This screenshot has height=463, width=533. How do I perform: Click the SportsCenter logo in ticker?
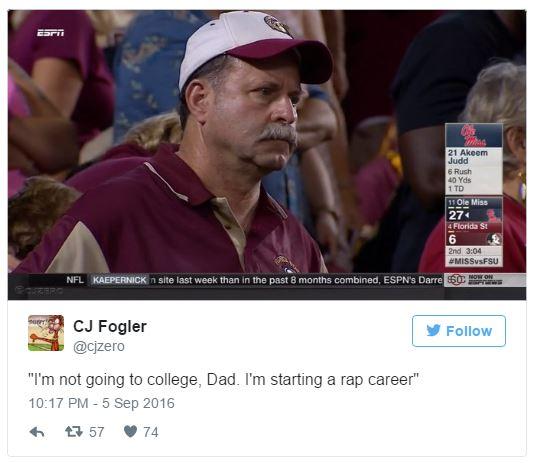tap(456, 280)
